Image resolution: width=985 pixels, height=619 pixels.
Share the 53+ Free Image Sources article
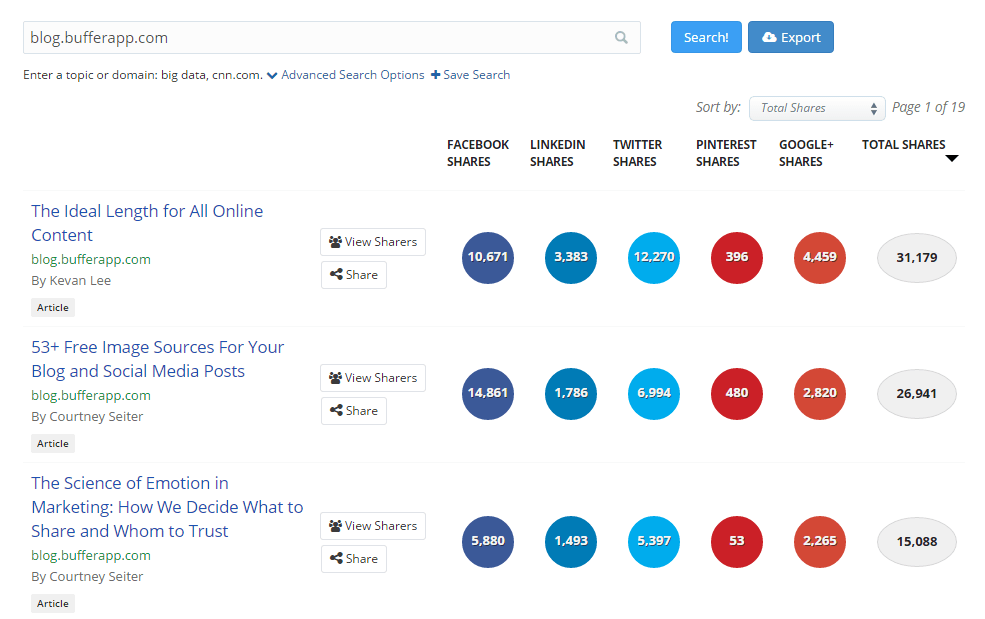(x=354, y=411)
